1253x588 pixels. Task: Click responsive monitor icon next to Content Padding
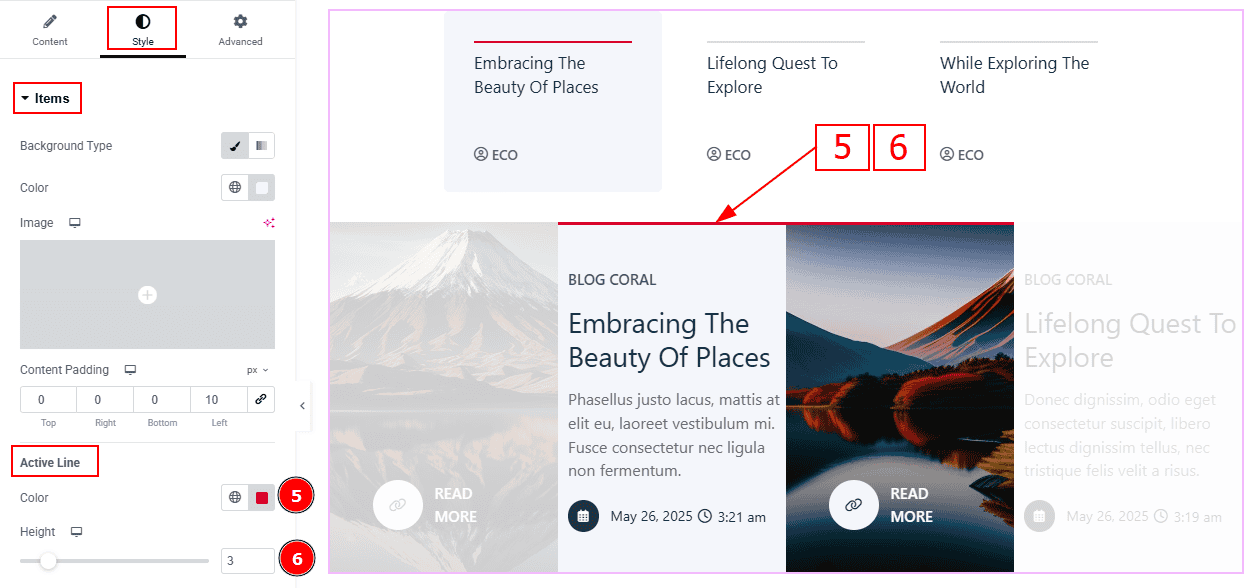click(x=130, y=370)
